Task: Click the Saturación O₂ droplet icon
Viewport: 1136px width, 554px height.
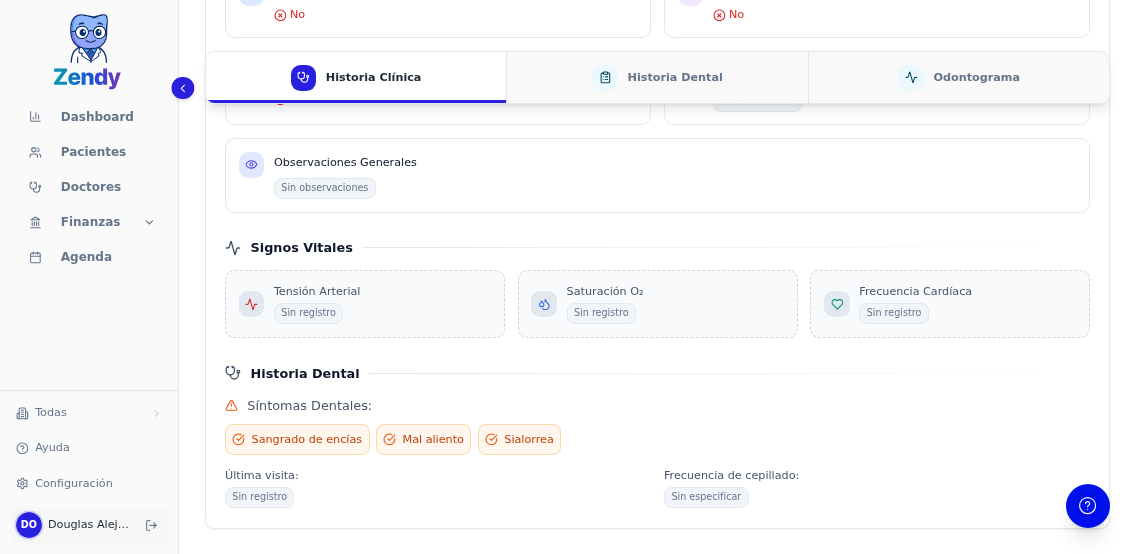Action: tap(544, 304)
